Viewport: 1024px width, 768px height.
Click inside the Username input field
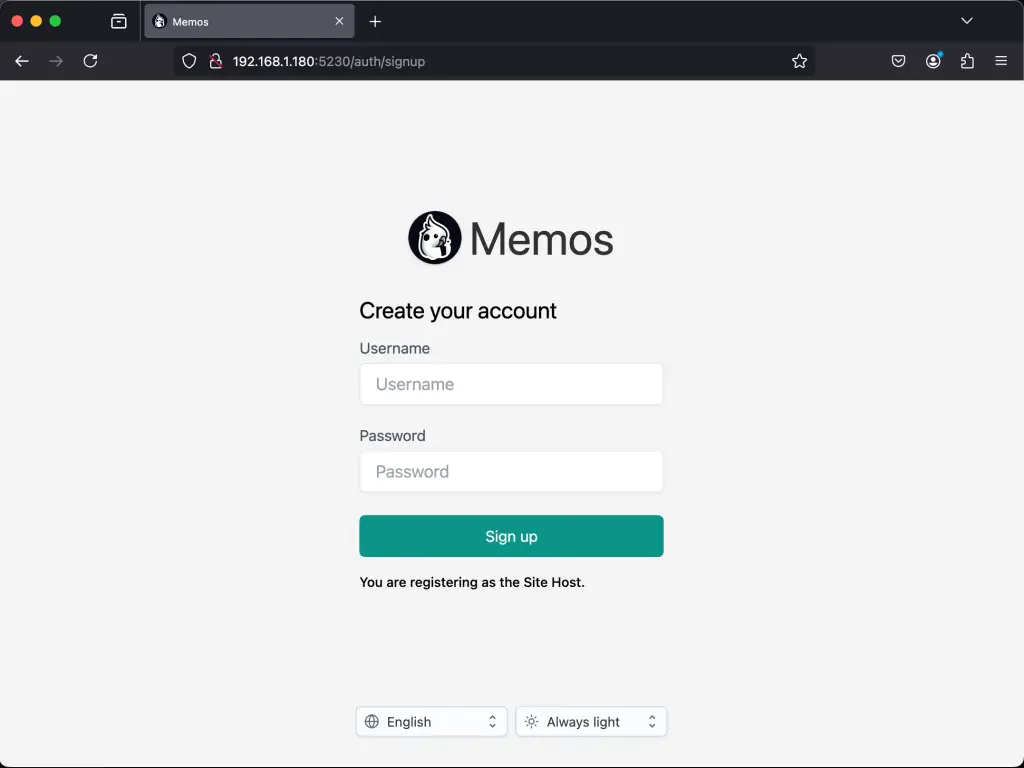[511, 384]
